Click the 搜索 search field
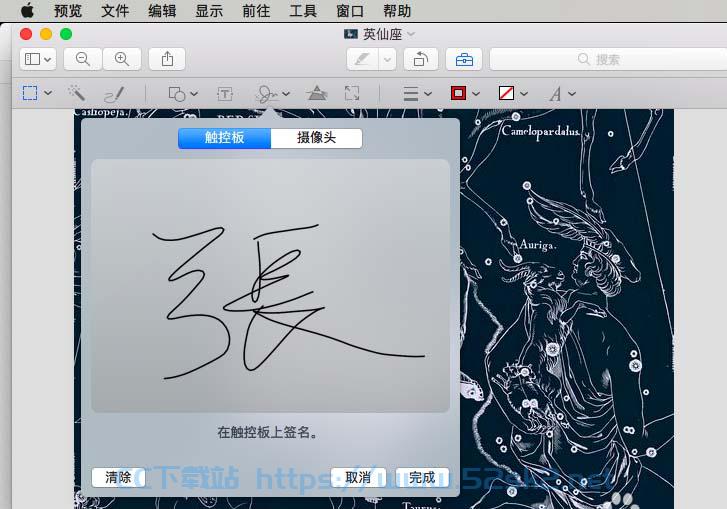727x509 pixels. pyautogui.click(x=608, y=59)
